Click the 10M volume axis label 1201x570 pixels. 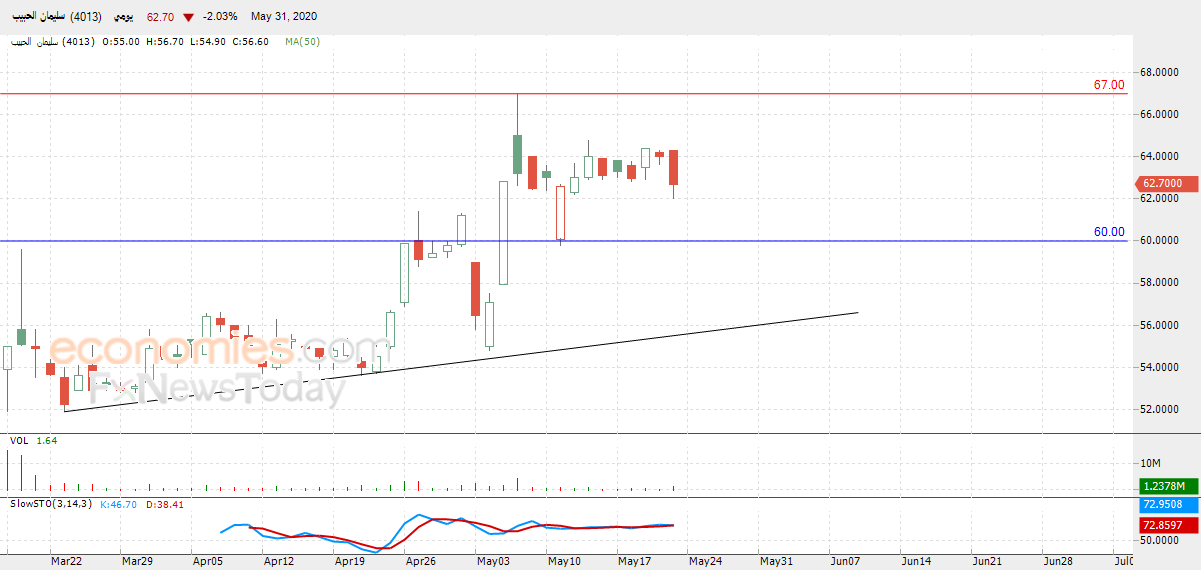click(1151, 464)
